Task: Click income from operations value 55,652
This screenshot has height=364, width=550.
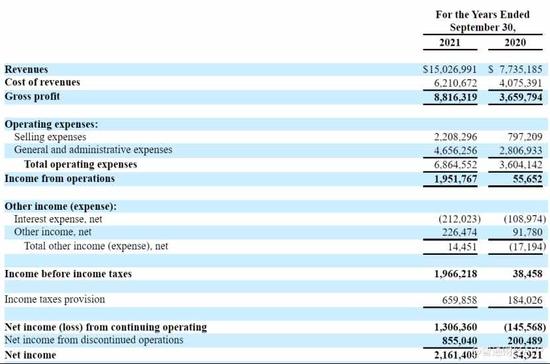Action: (x=528, y=179)
